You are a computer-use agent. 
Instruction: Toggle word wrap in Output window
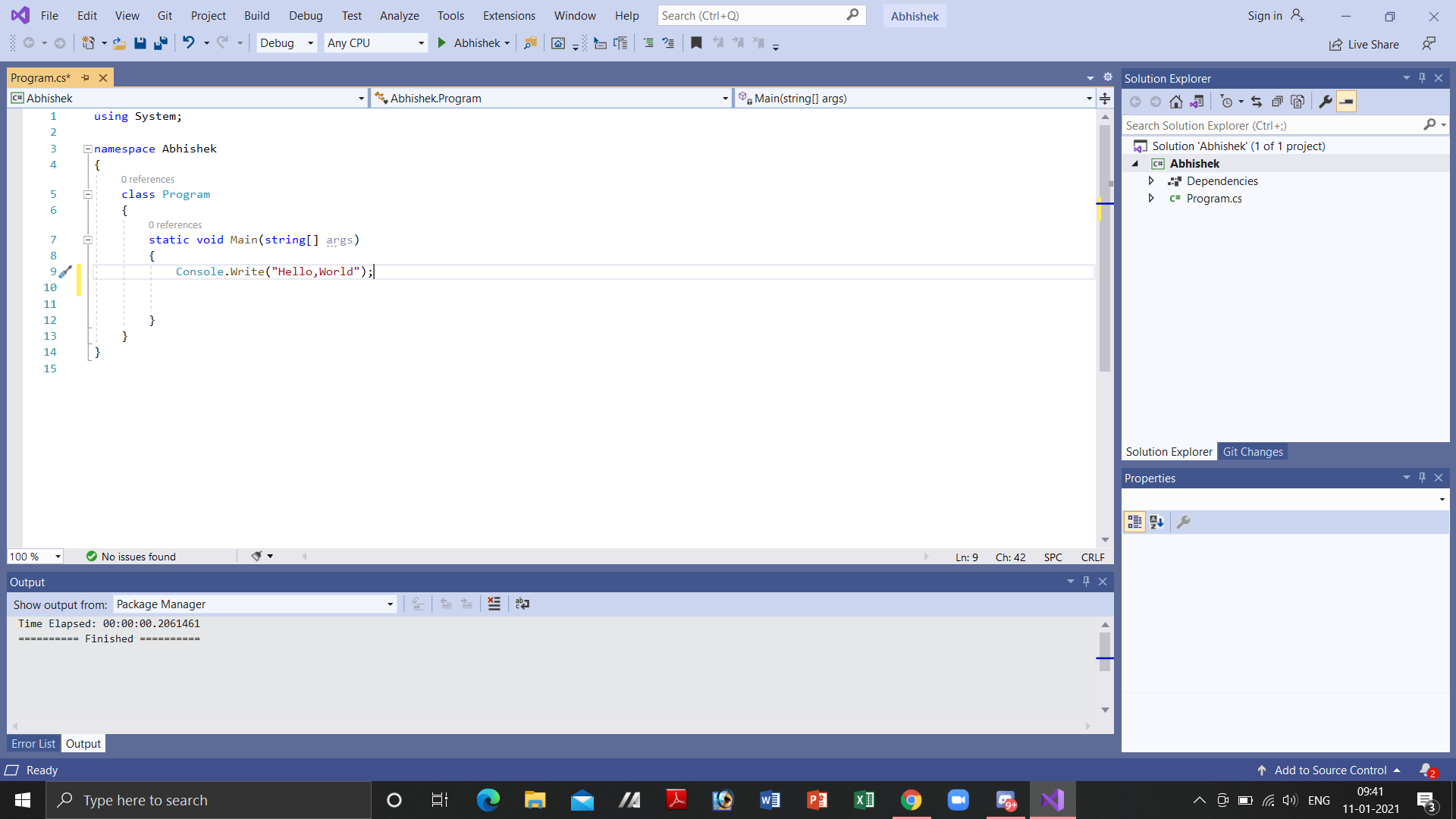522,604
